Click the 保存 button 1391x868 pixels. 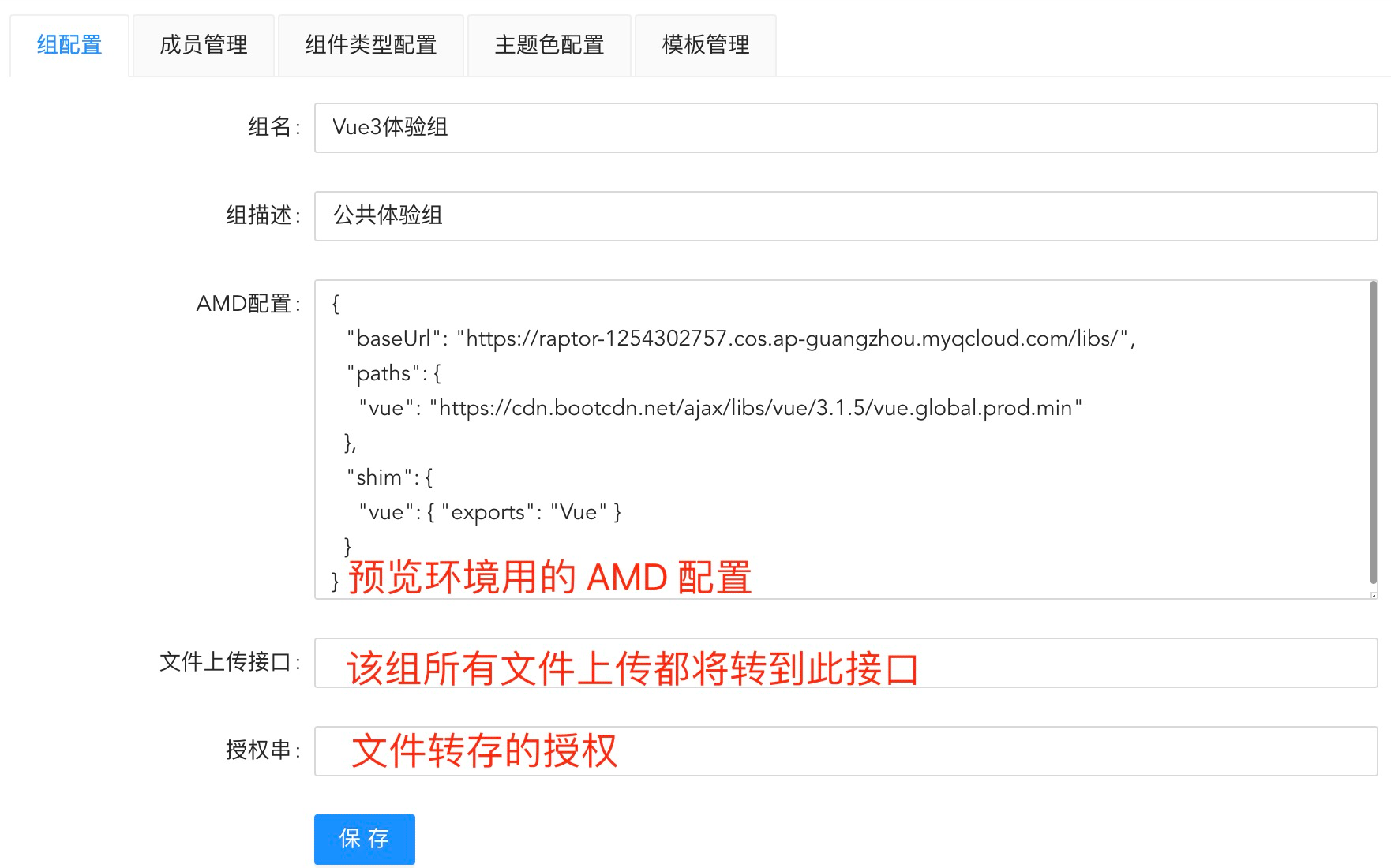point(365,839)
